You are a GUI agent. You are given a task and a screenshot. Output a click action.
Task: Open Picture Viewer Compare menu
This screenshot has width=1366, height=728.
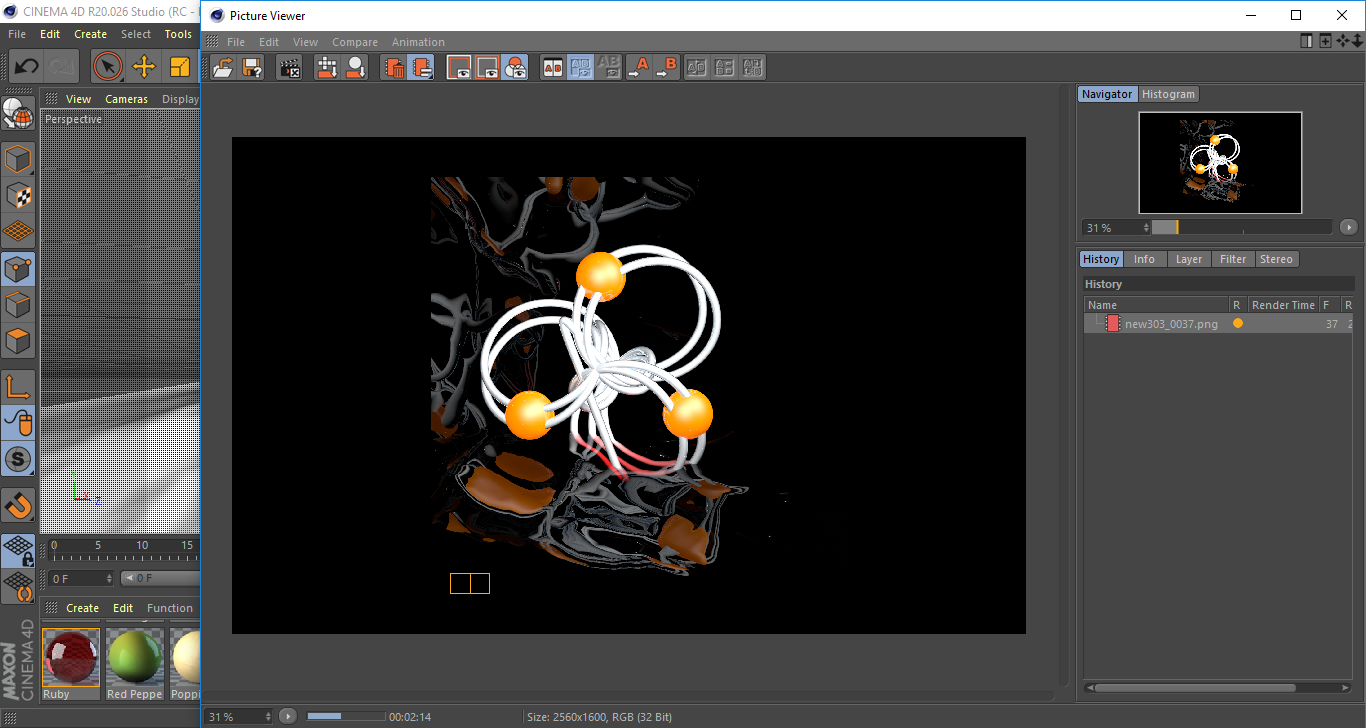pos(355,42)
